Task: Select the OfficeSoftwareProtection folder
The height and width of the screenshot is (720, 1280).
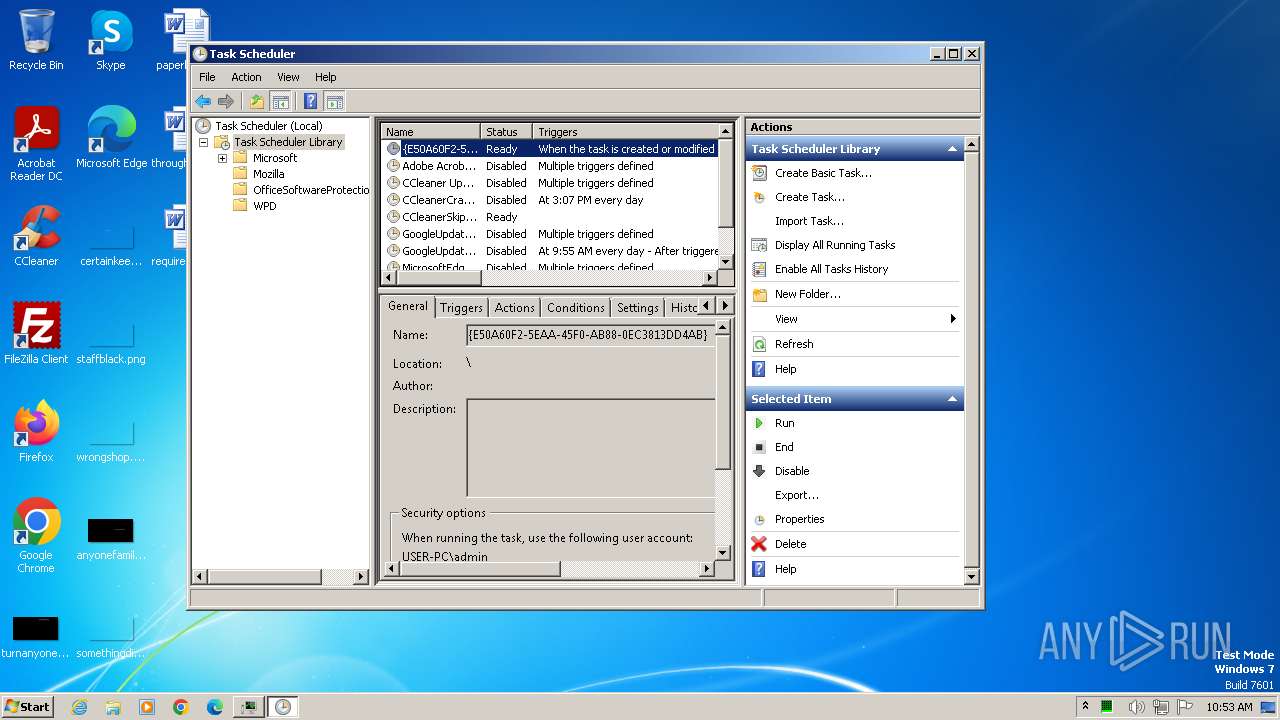Action: point(311,190)
